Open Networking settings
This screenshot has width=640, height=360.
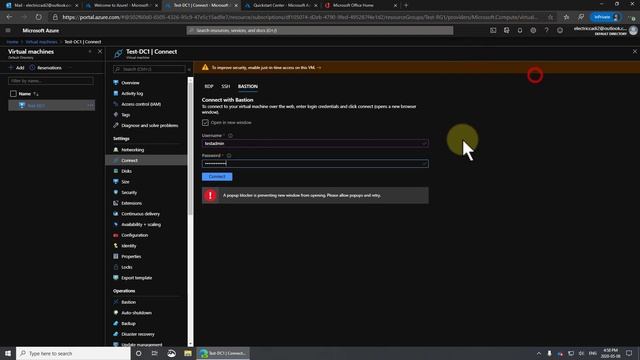tap(132, 150)
